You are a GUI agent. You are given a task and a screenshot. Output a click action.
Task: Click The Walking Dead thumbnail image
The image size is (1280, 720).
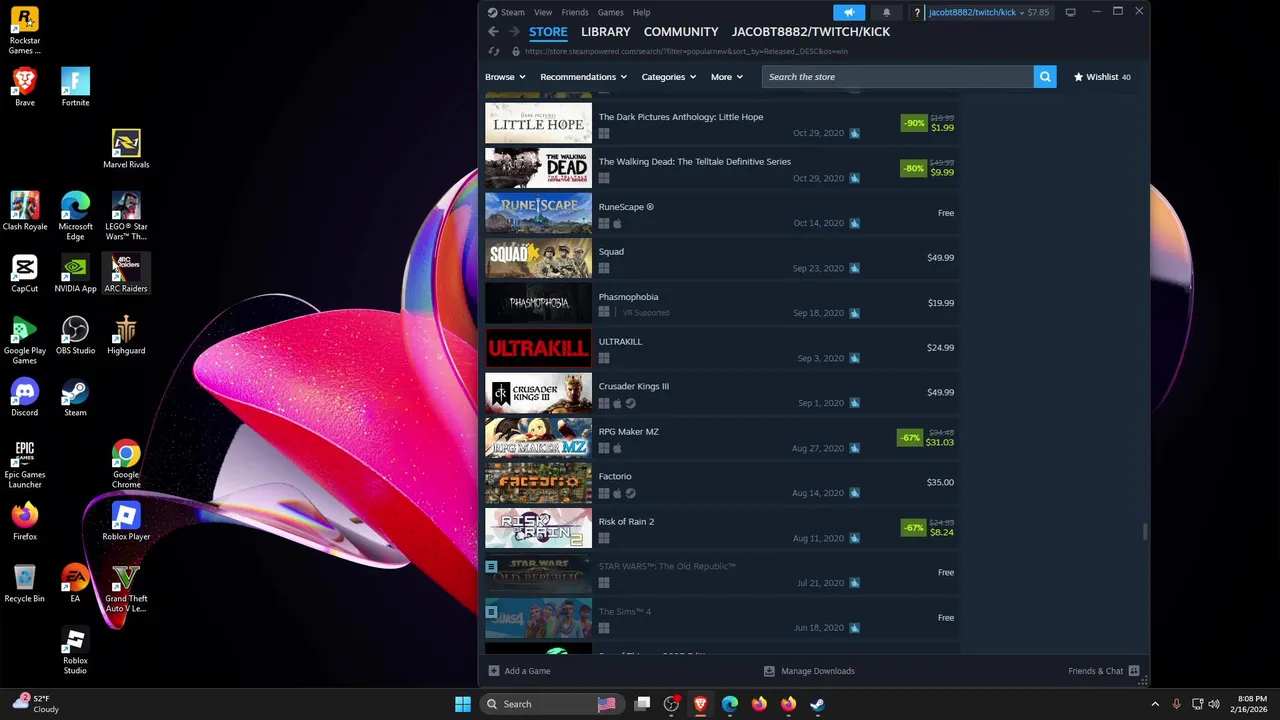(538, 168)
